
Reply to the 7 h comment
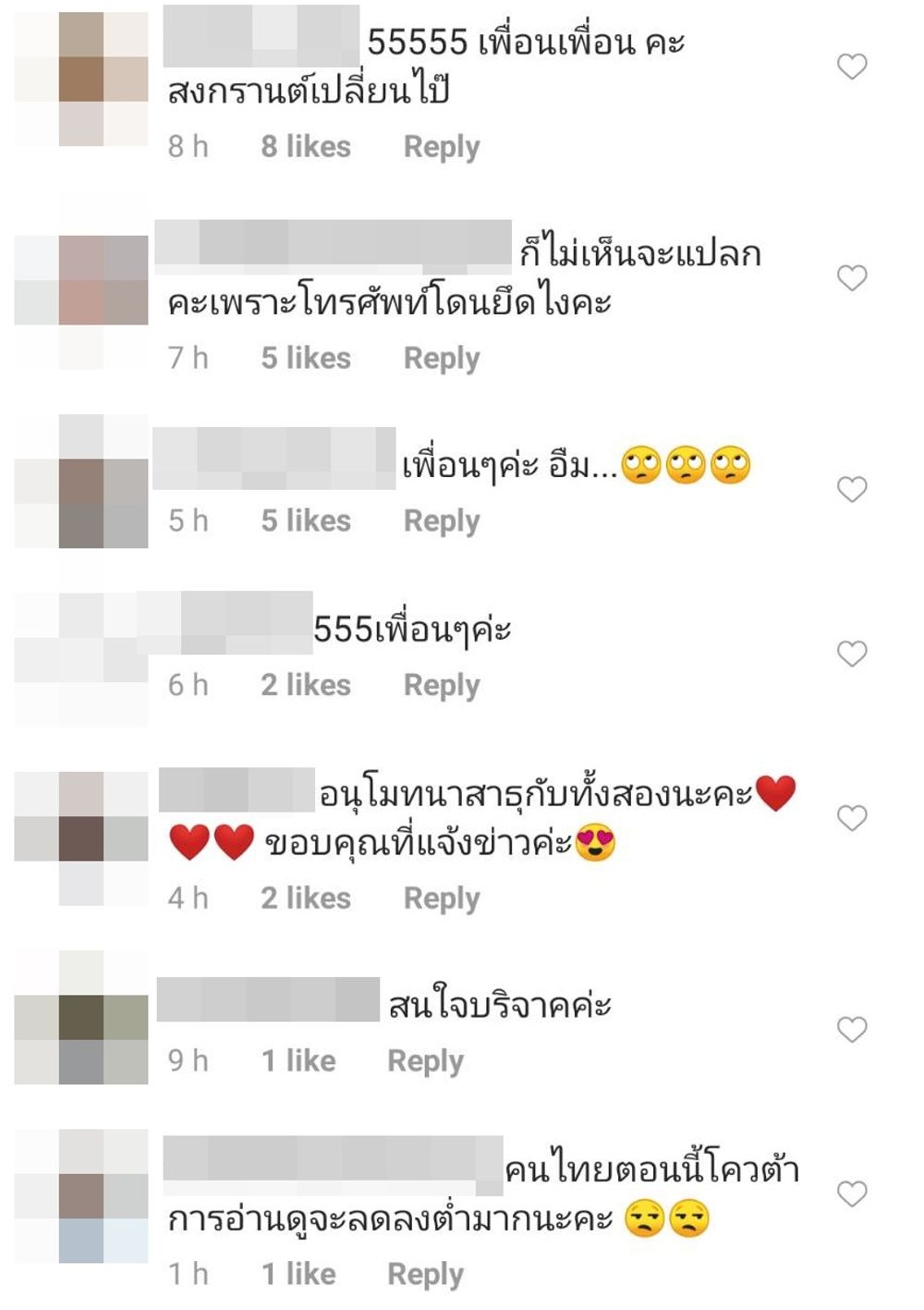(442, 359)
